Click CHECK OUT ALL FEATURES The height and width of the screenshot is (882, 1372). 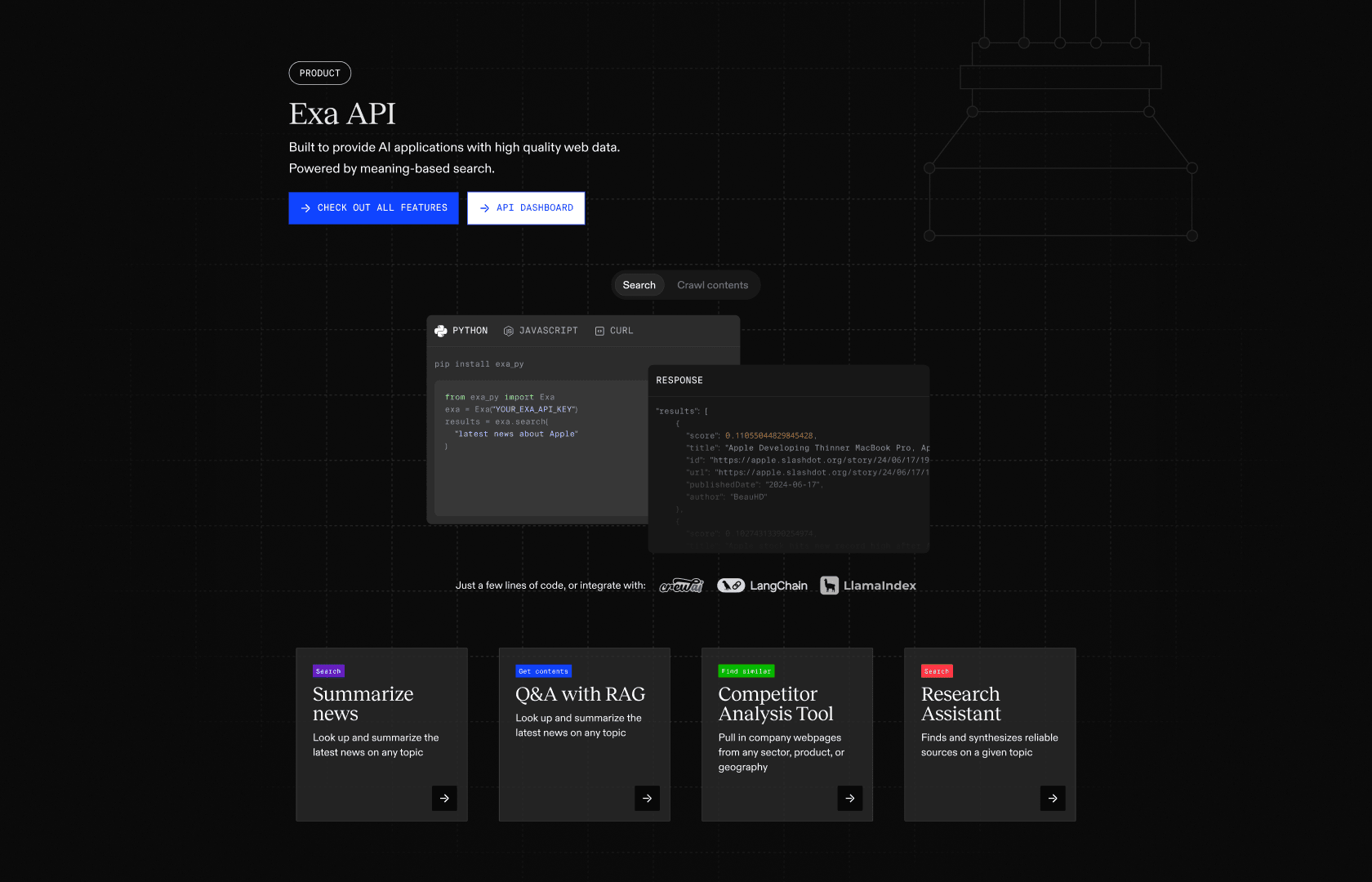pyautogui.click(x=373, y=207)
